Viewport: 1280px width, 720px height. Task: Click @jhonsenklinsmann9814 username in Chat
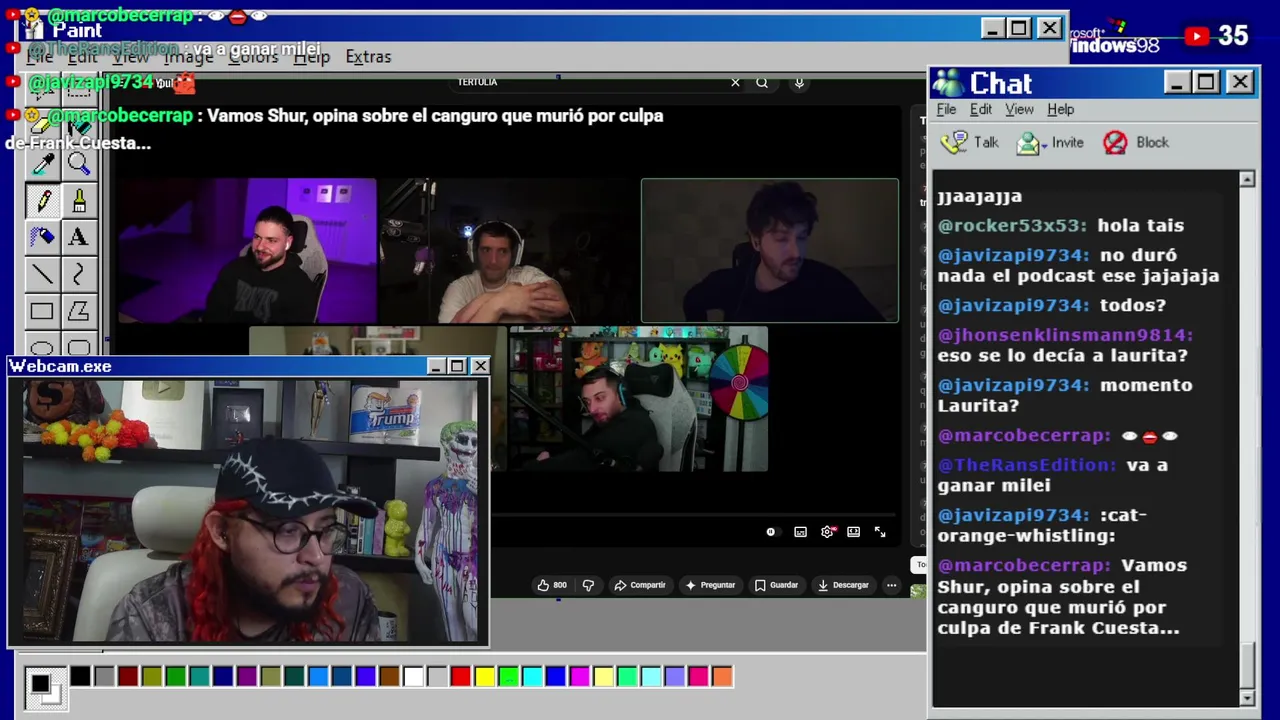(1065, 335)
